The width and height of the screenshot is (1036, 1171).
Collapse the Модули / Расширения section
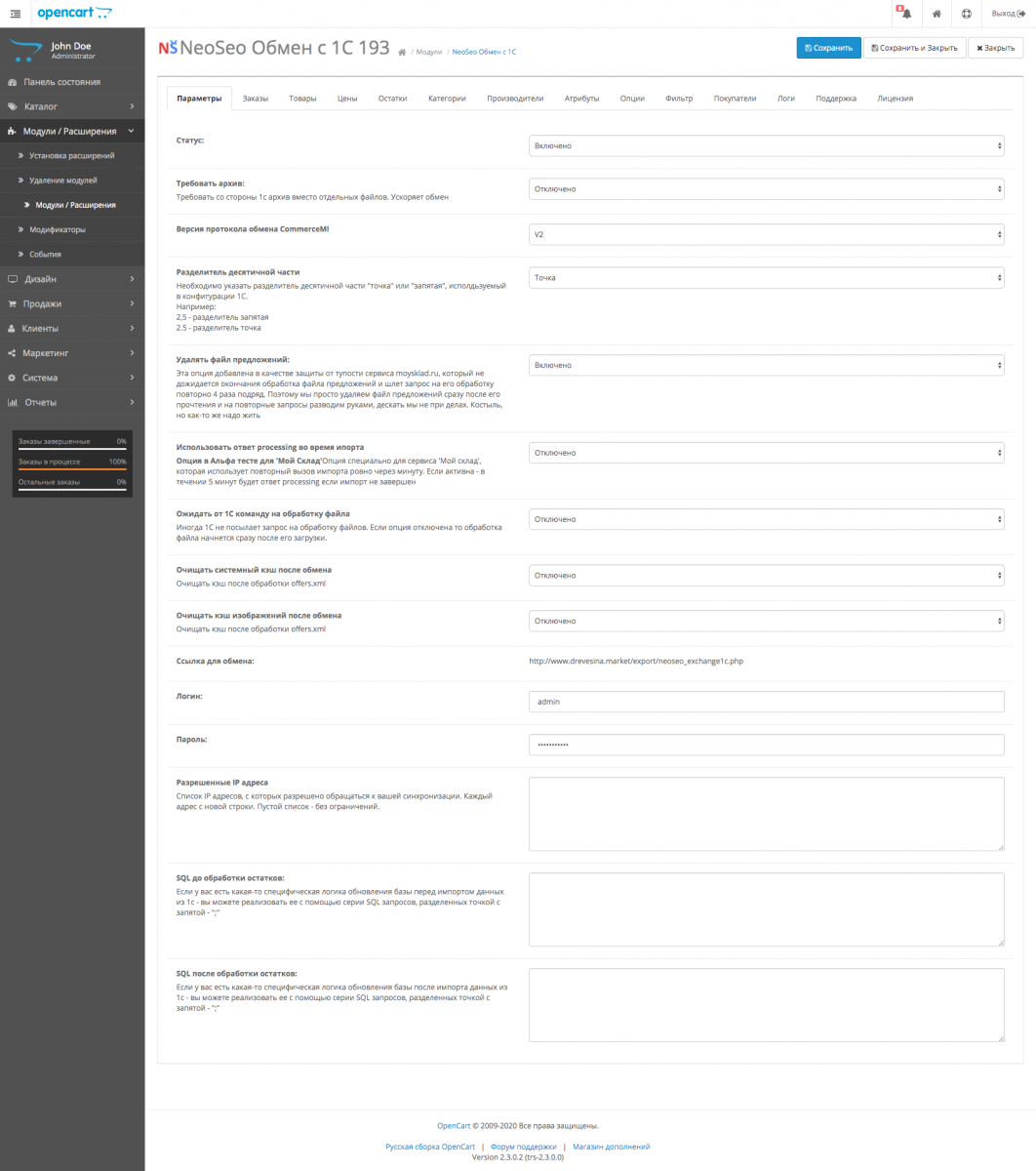point(72,131)
